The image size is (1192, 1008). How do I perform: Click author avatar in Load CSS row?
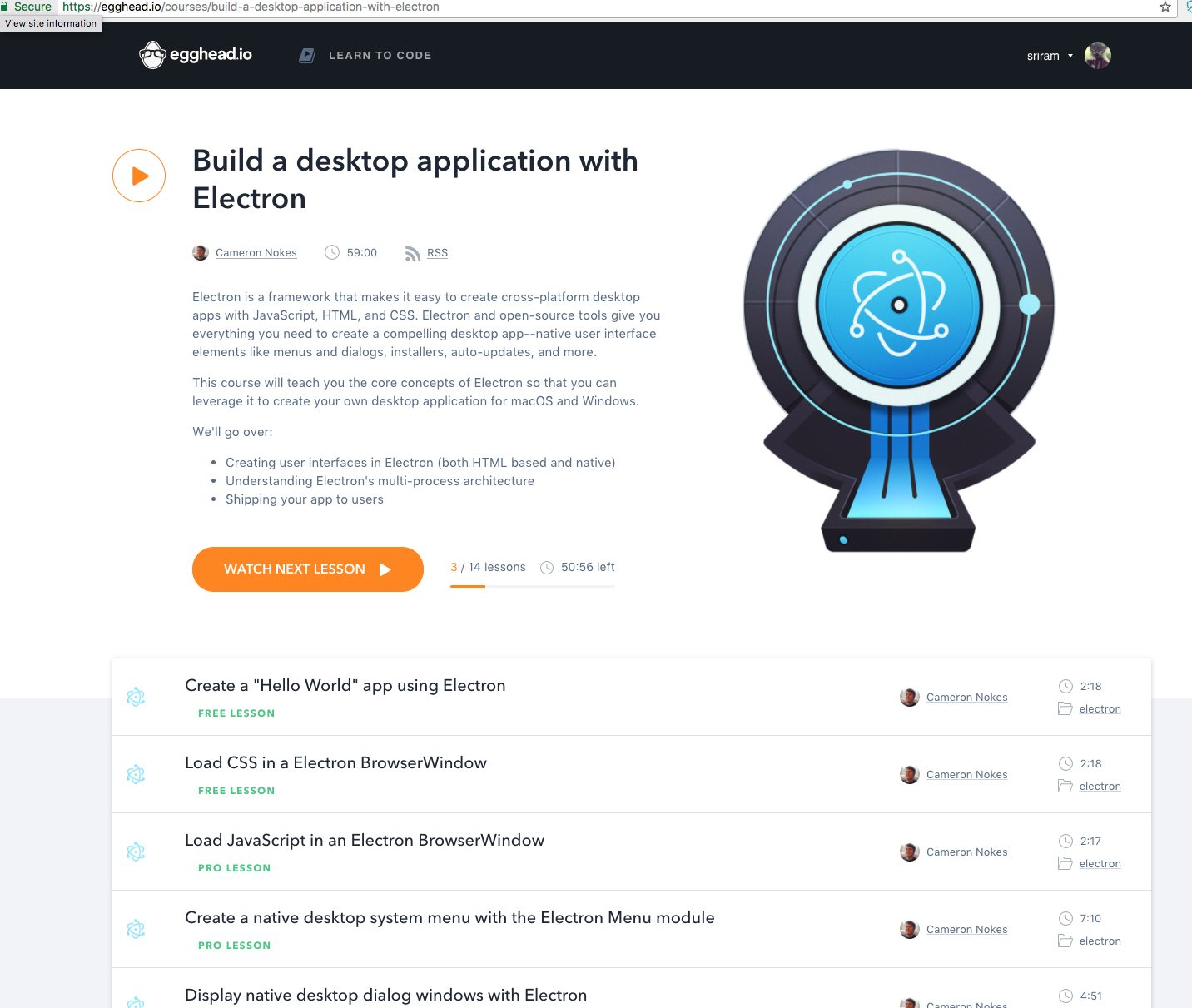click(x=910, y=775)
